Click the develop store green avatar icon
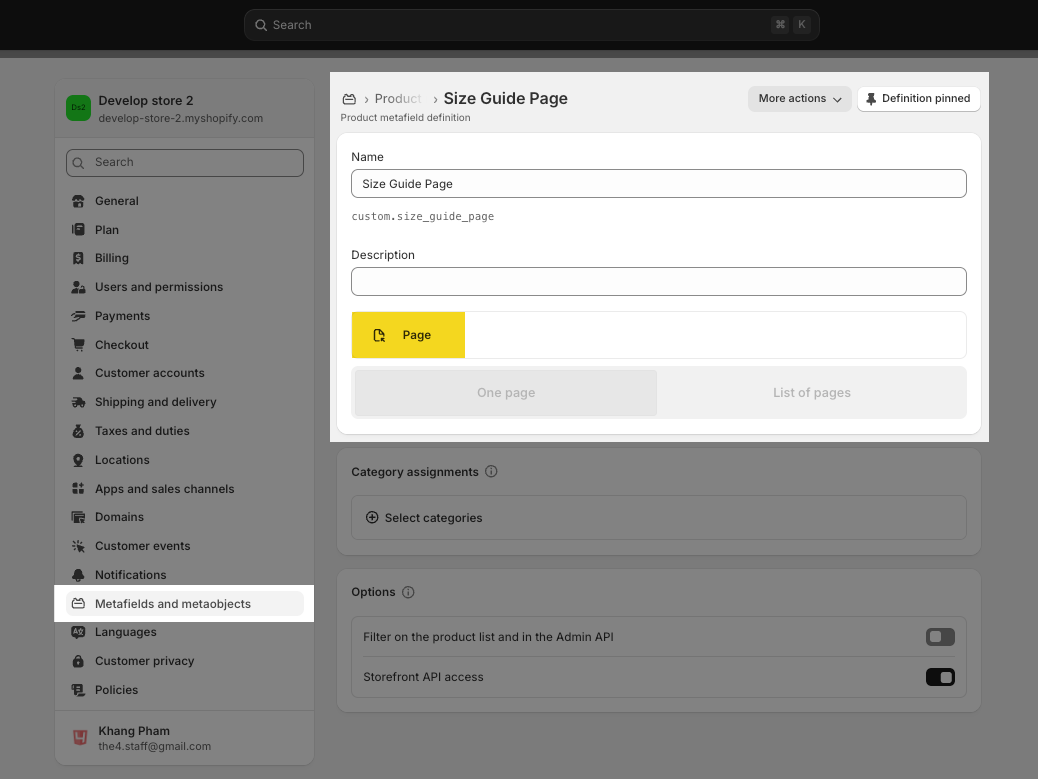Image resolution: width=1038 pixels, height=779 pixels. tap(78, 108)
